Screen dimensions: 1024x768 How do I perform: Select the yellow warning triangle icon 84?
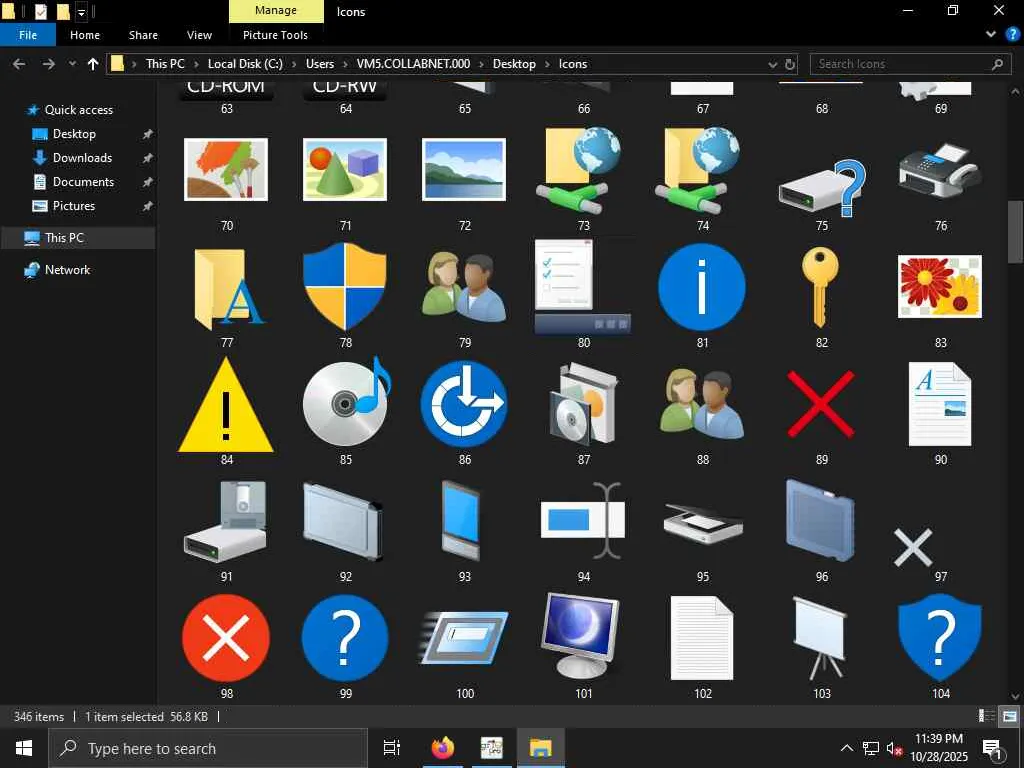coord(226,405)
